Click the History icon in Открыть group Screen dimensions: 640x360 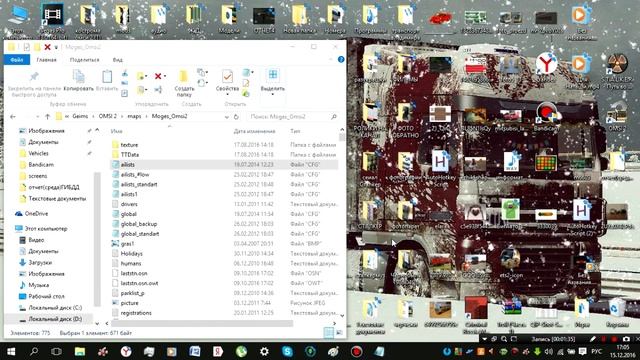tap(246, 93)
